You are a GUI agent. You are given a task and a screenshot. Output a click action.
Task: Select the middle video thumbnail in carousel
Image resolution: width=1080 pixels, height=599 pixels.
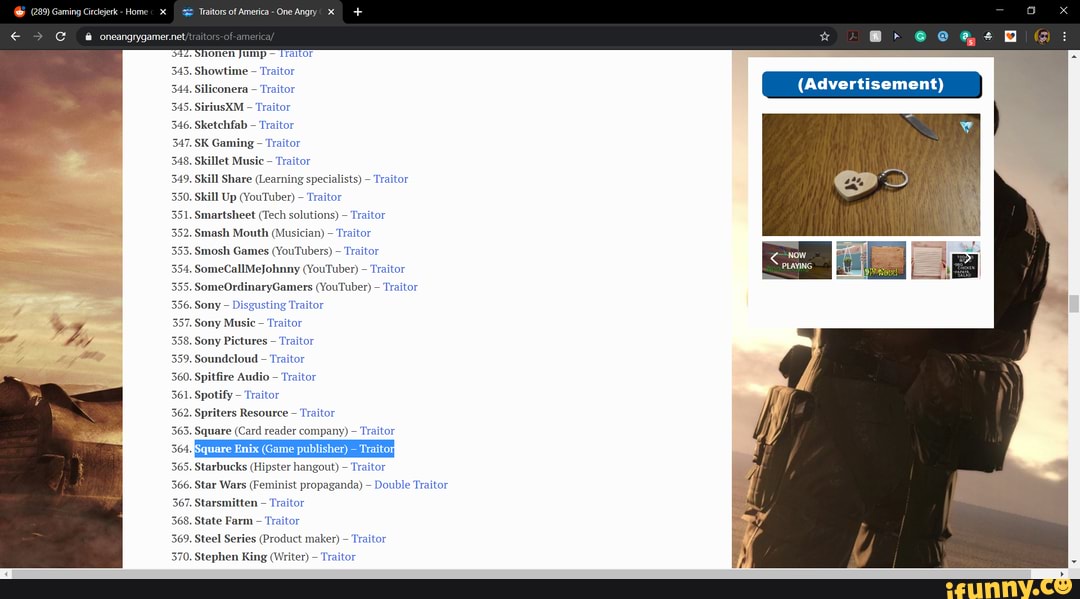[x=870, y=260]
